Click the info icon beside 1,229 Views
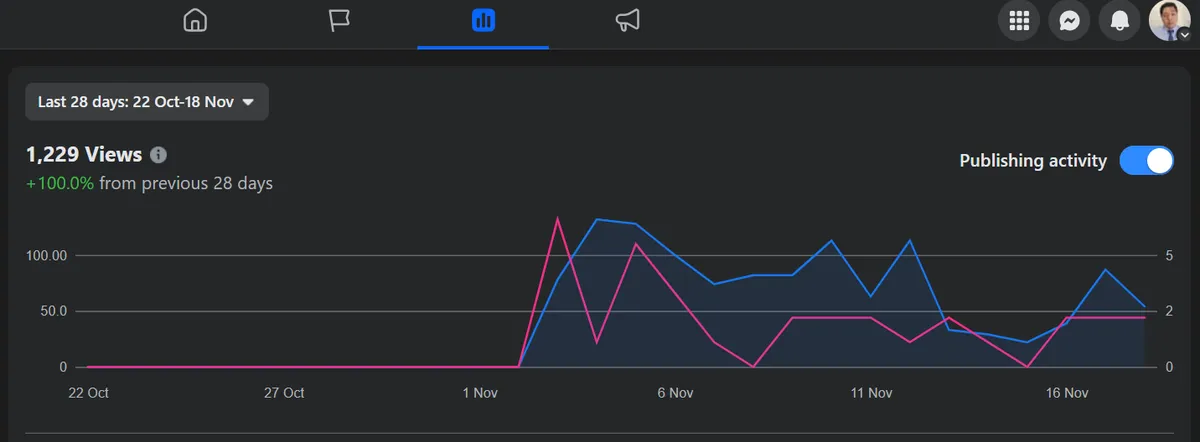Screen dimensions: 1200x442 158,155
